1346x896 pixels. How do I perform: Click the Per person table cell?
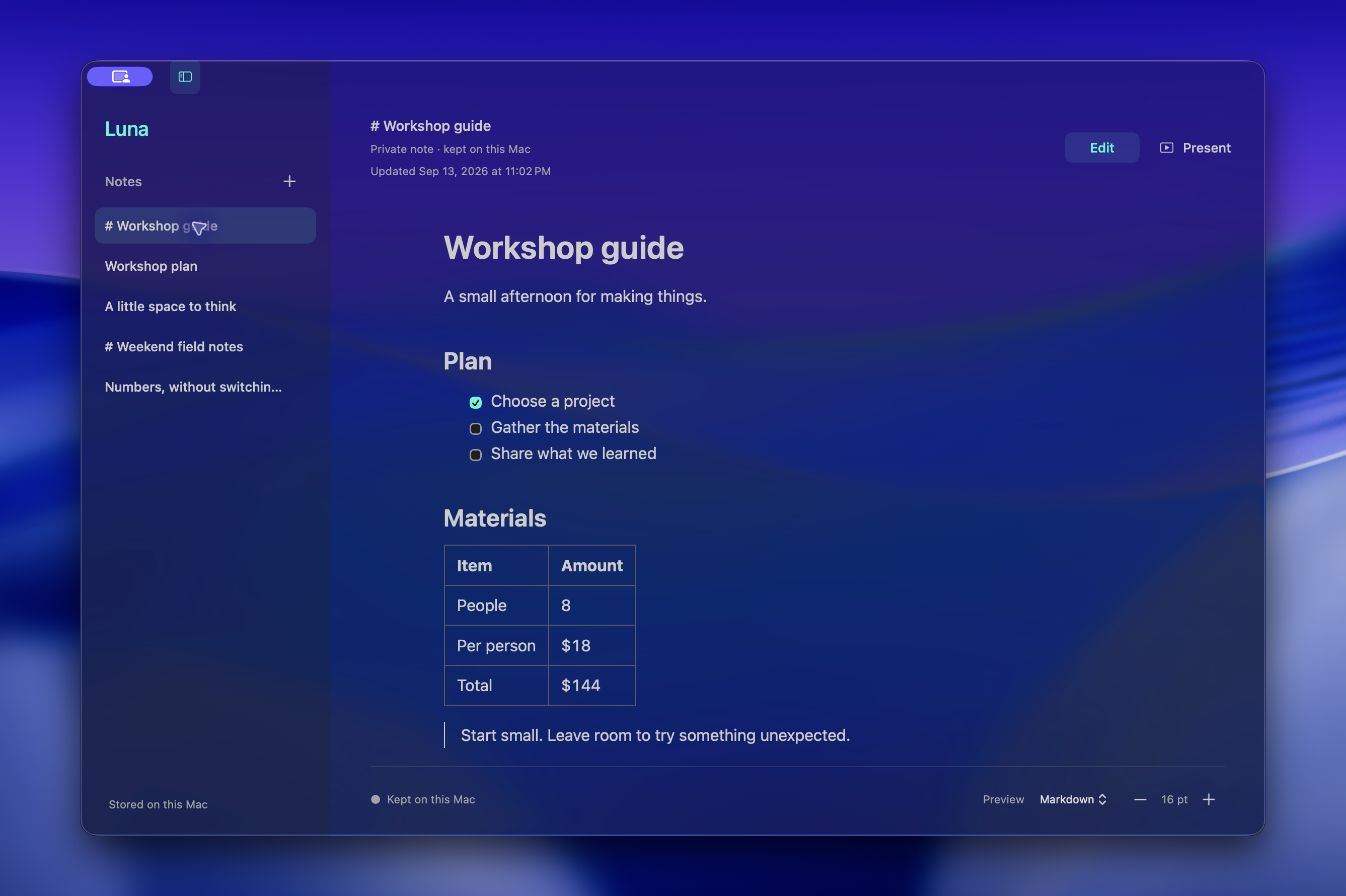click(x=496, y=646)
